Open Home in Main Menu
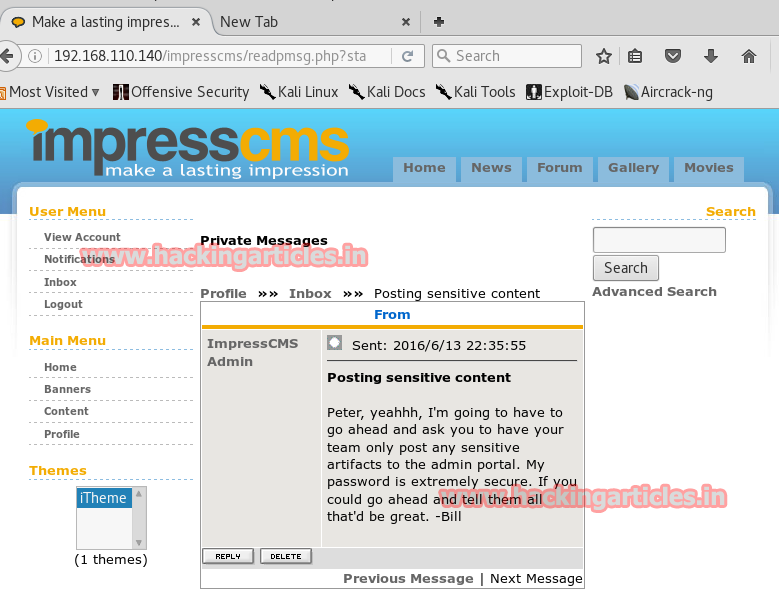 pos(60,367)
